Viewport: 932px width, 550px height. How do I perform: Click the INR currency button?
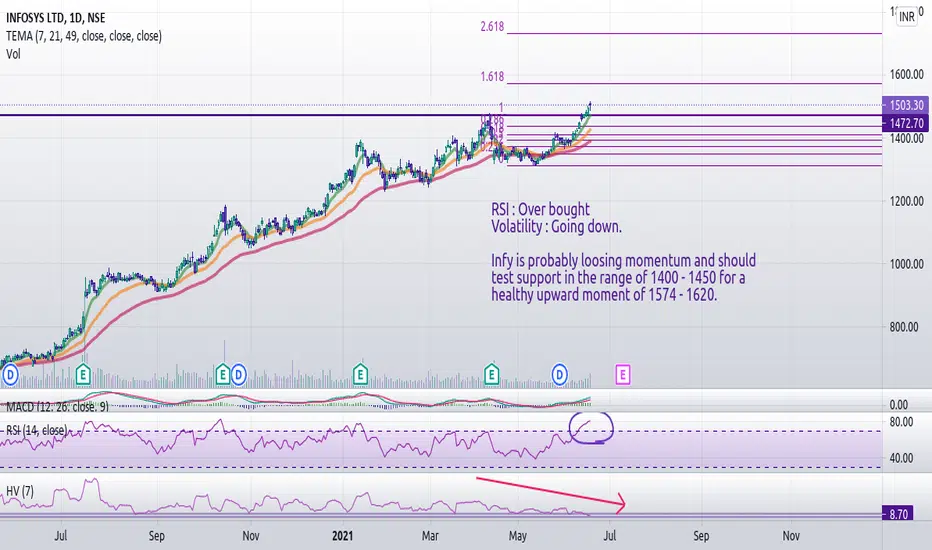906,17
